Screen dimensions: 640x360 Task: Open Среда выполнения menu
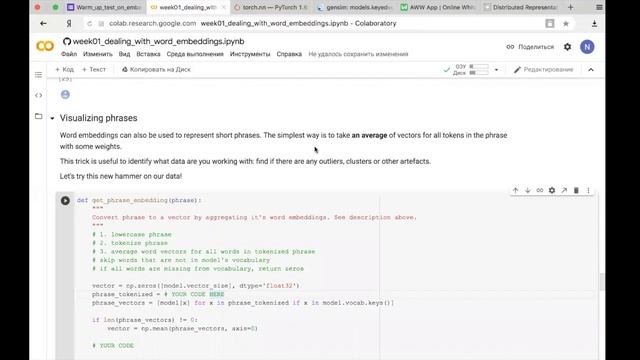click(x=195, y=54)
